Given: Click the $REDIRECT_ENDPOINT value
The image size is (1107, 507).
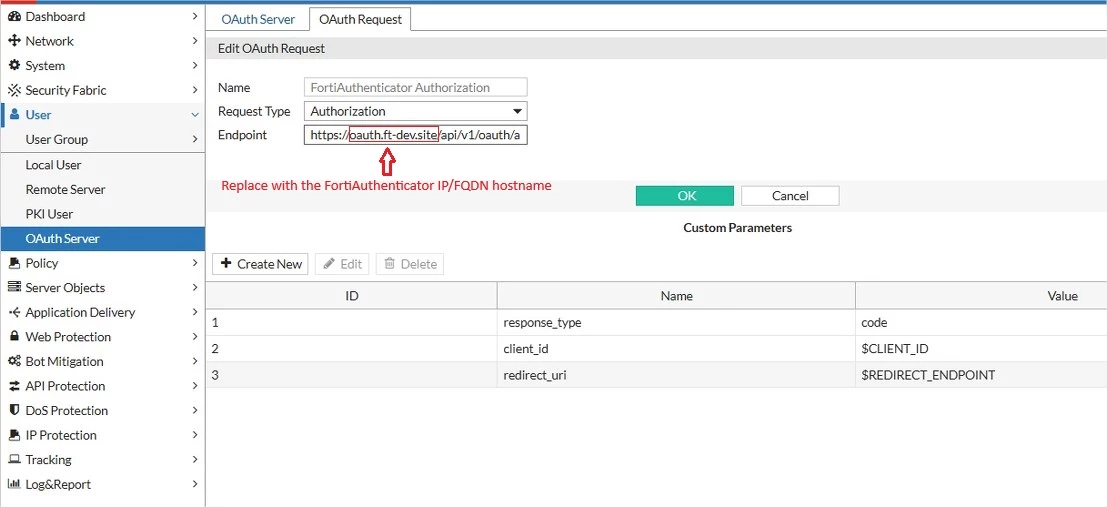Looking at the screenshot, I should click(928, 375).
